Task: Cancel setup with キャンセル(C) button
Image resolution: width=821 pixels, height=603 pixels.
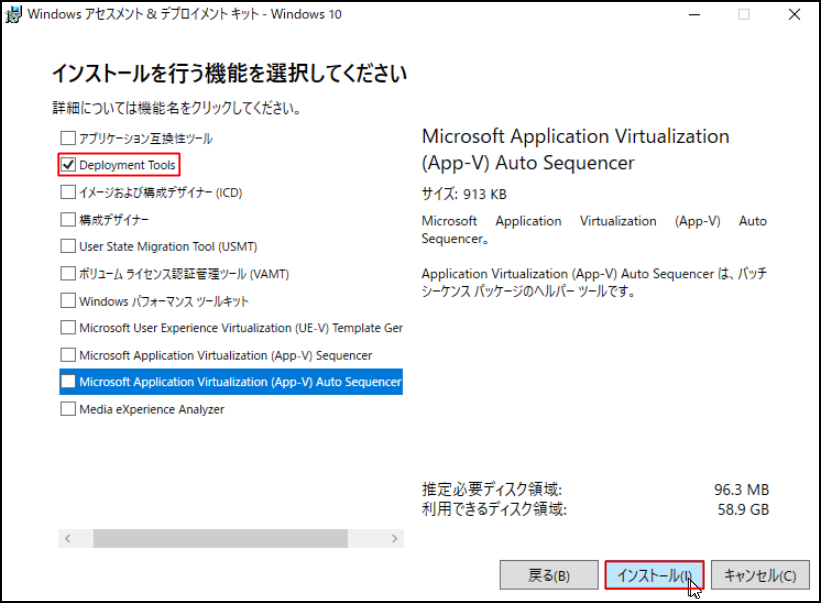Action: pos(760,575)
